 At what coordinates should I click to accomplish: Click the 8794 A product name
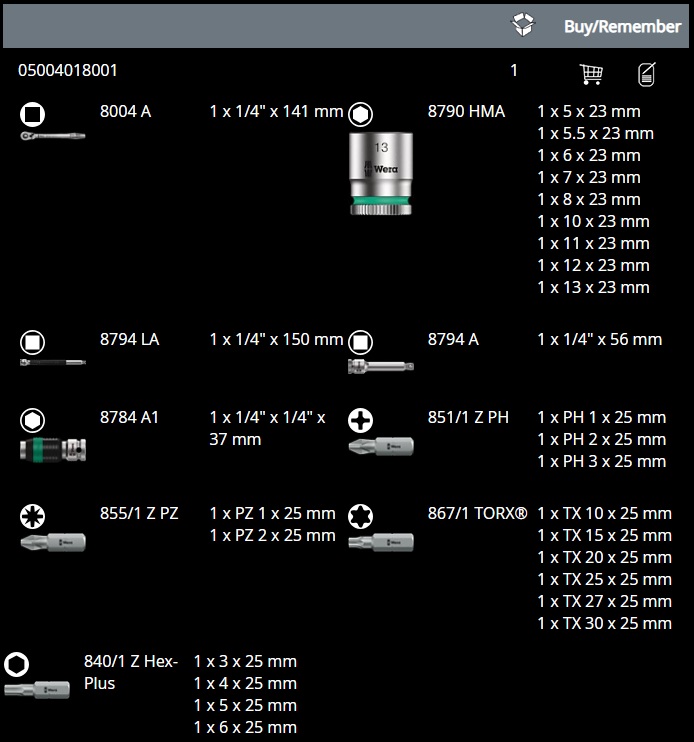click(453, 339)
